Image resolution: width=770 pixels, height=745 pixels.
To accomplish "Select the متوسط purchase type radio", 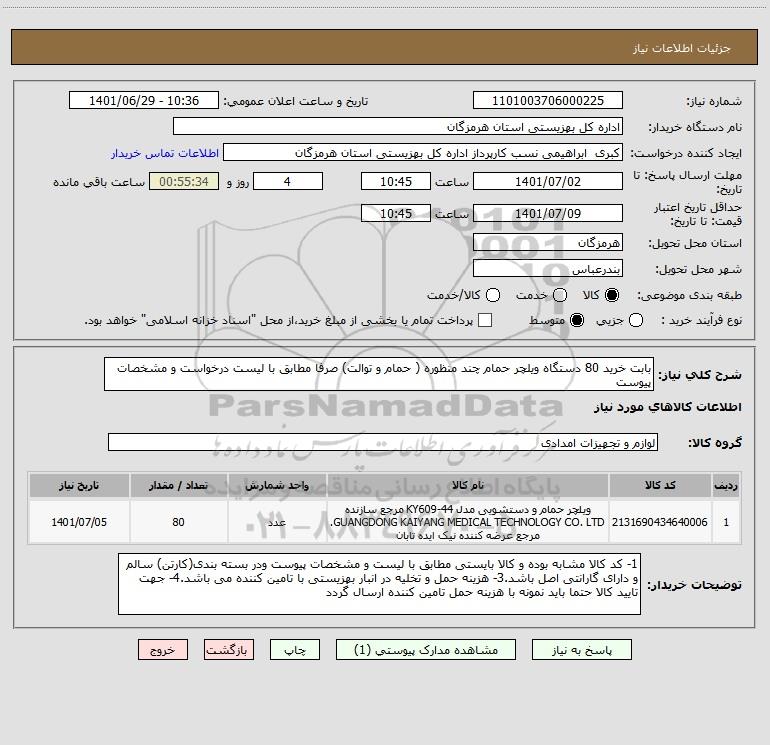I will click(x=577, y=320).
